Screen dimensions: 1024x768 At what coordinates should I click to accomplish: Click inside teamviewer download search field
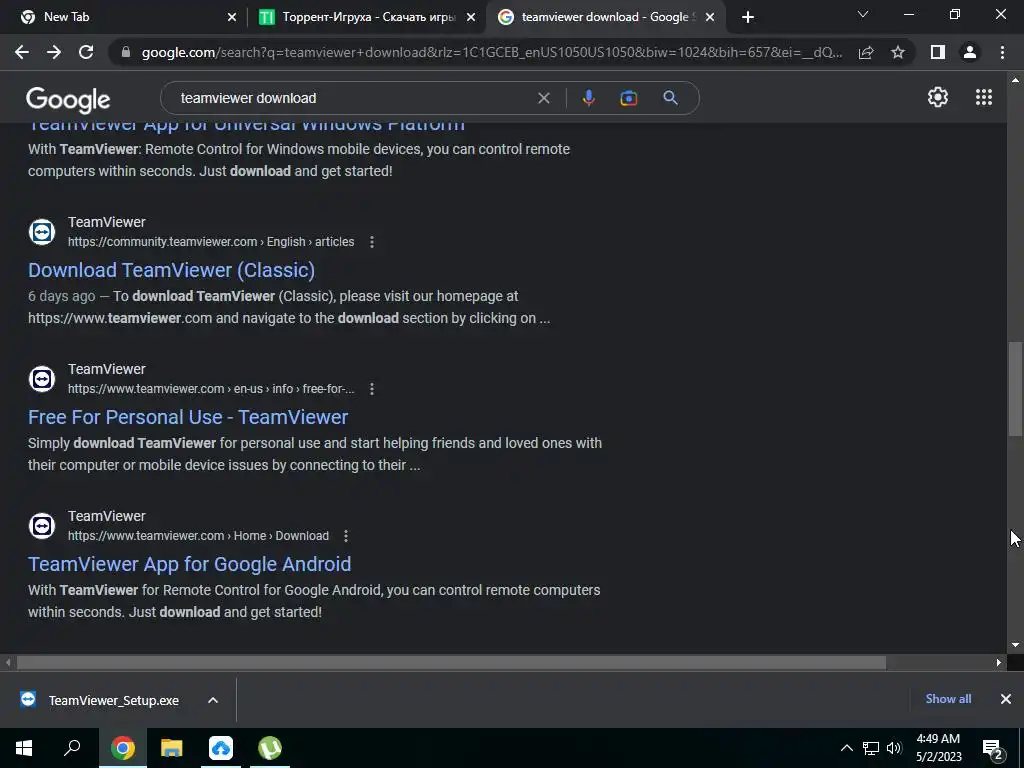(x=353, y=98)
